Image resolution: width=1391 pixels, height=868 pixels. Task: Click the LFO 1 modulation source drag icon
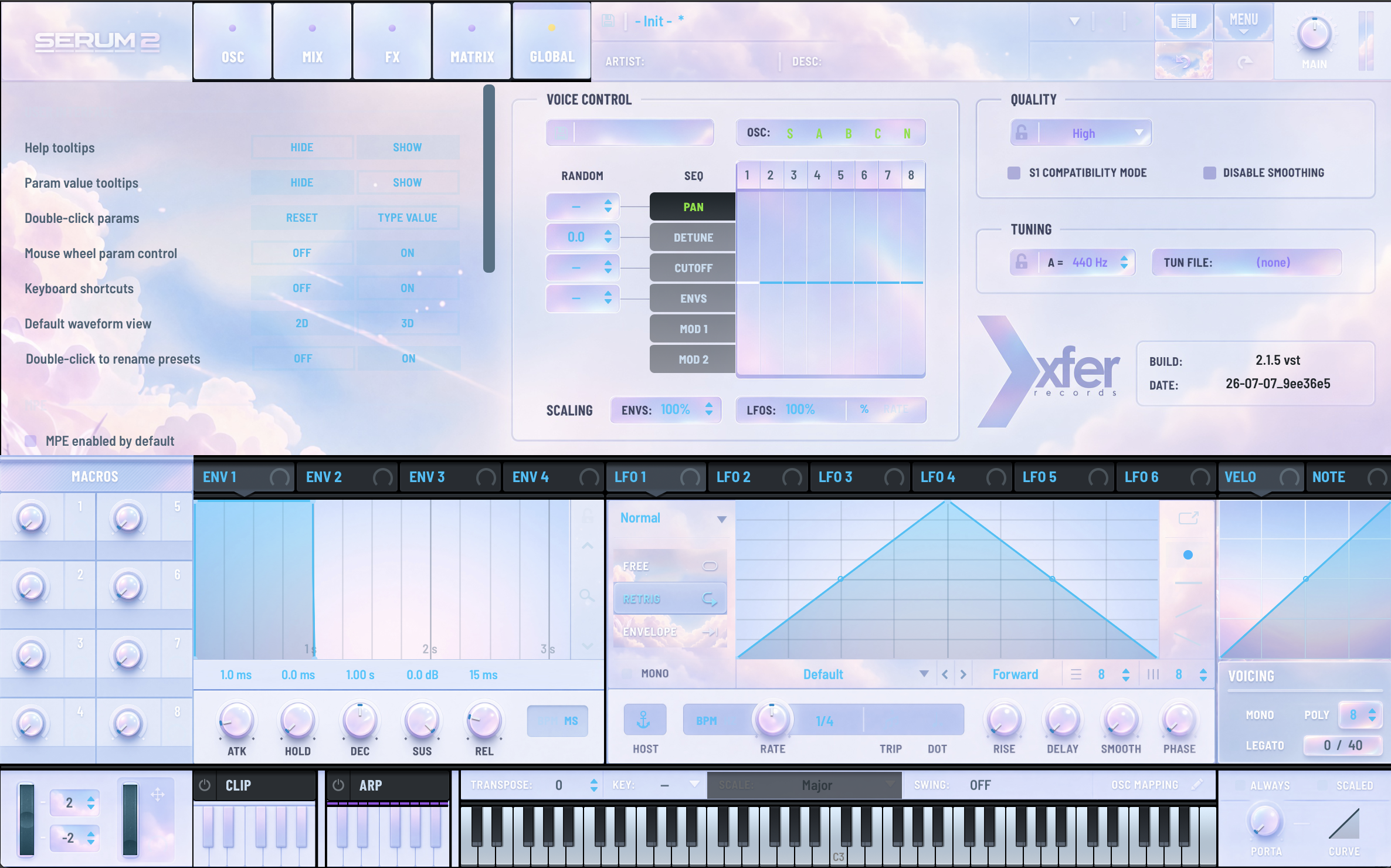[x=690, y=477]
